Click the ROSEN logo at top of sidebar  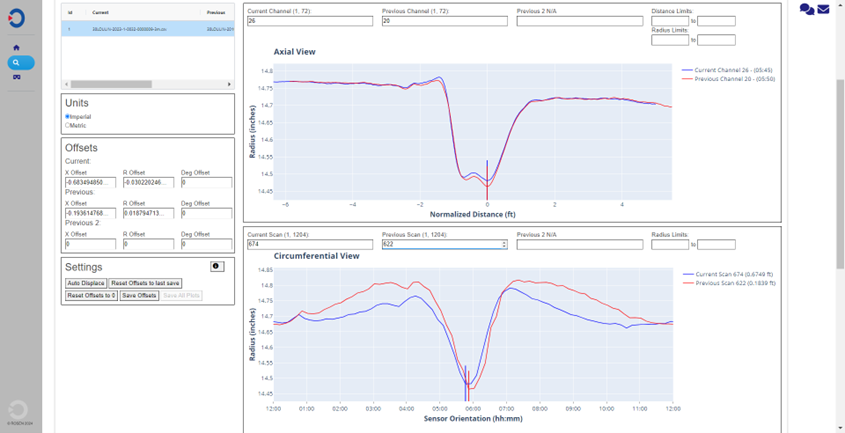(x=16, y=18)
